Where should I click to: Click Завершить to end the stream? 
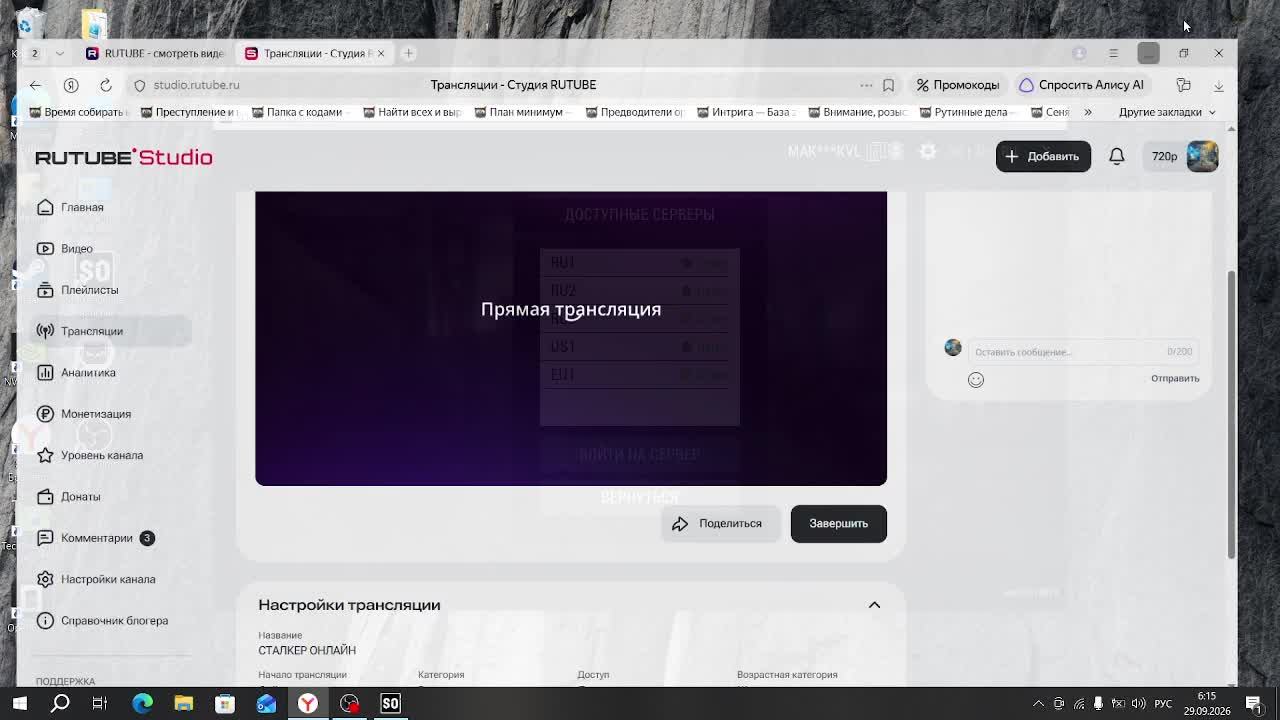click(838, 523)
